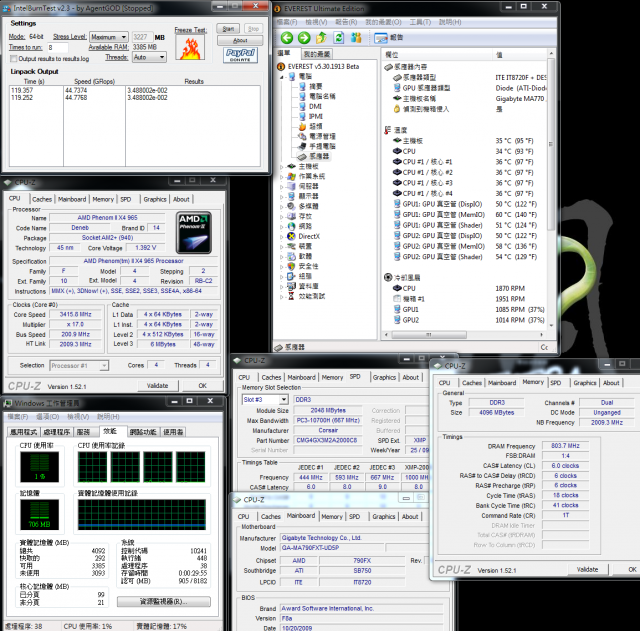640x631 pixels.
Task: Click the Core Speed value 3415.8 MHz
Action: 76,314
